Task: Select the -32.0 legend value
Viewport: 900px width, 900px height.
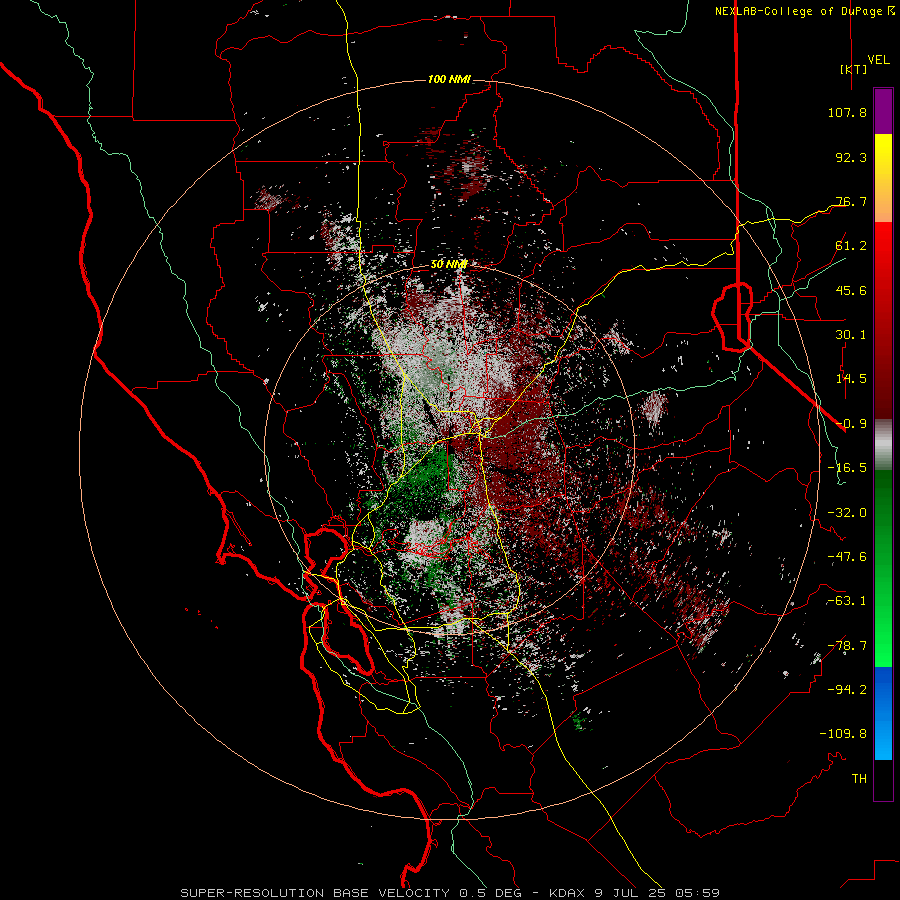Action: point(847,513)
